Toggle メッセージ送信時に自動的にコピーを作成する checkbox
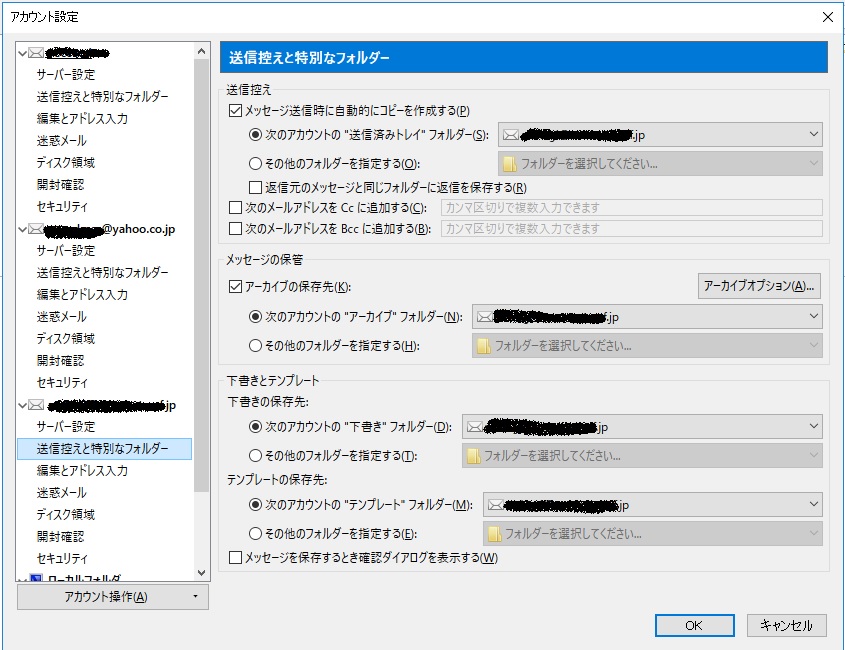 click(x=236, y=111)
